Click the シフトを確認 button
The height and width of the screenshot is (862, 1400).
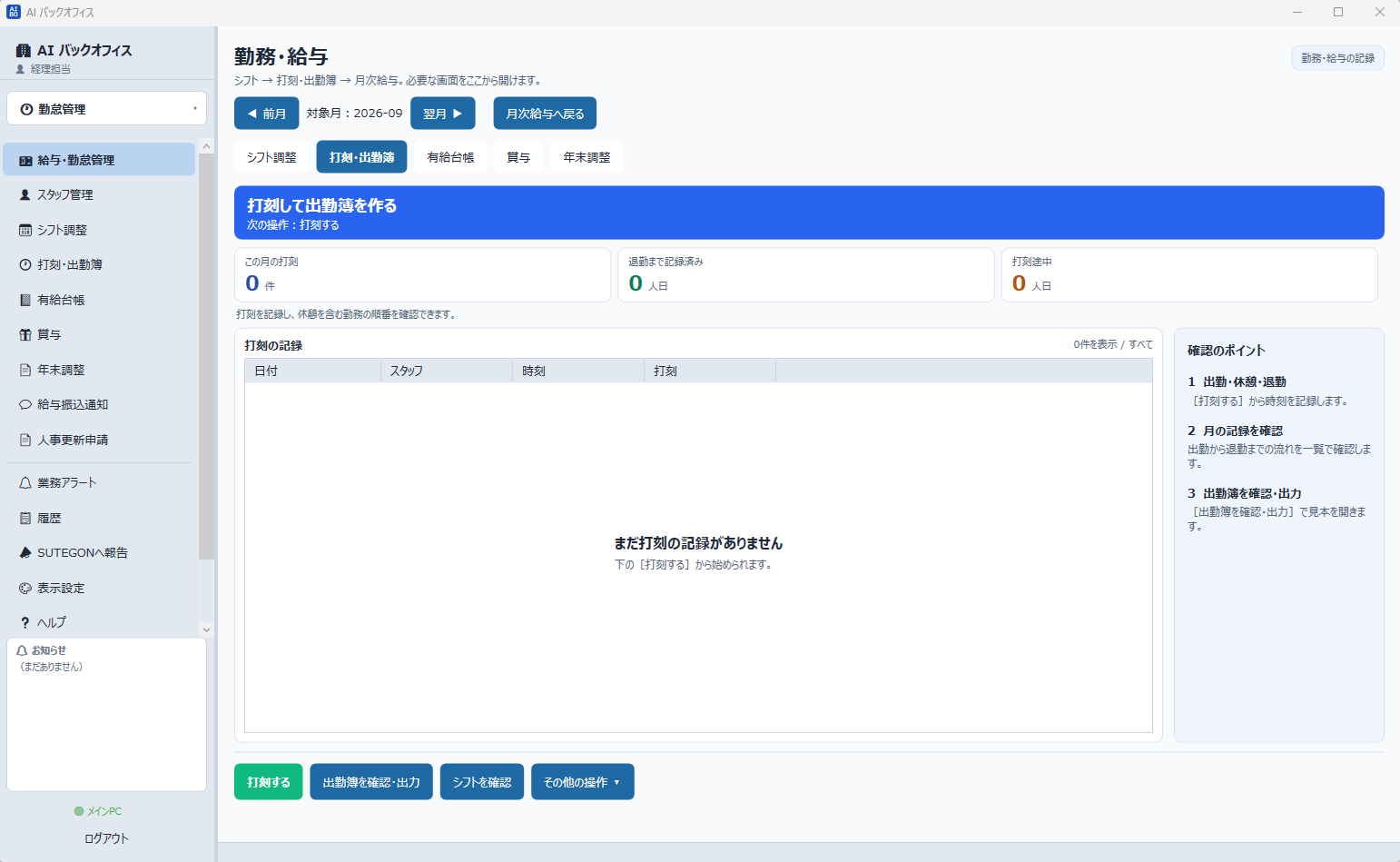coord(482,782)
